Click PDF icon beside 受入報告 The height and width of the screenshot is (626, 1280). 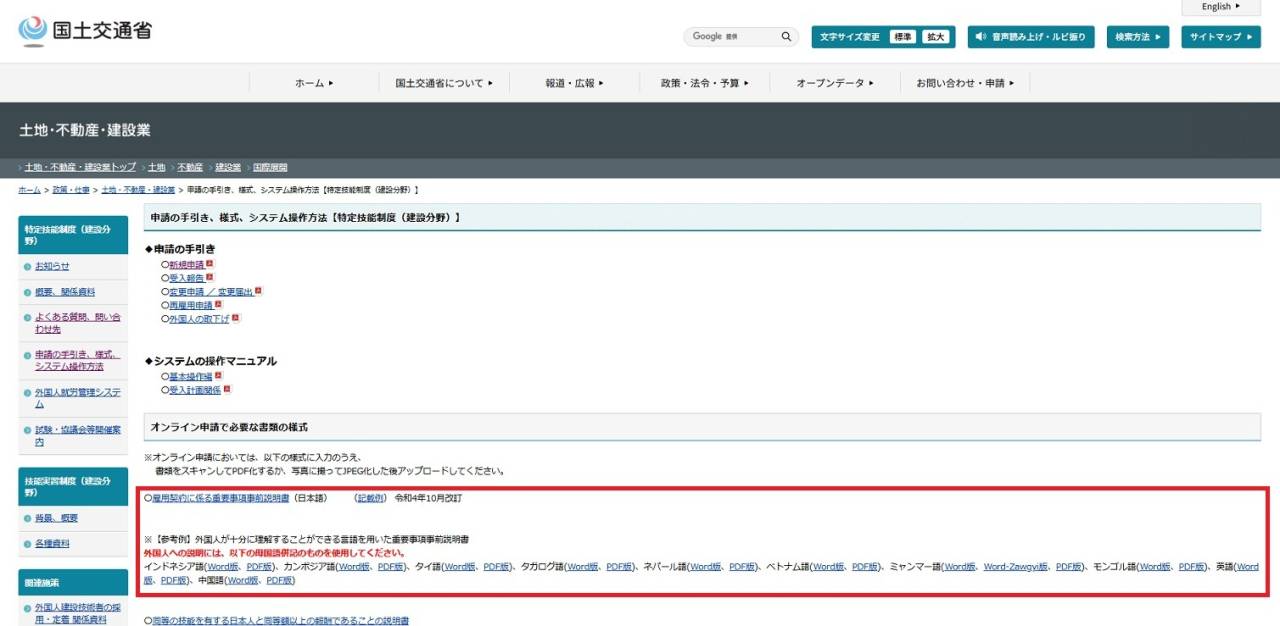(x=209, y=277)
